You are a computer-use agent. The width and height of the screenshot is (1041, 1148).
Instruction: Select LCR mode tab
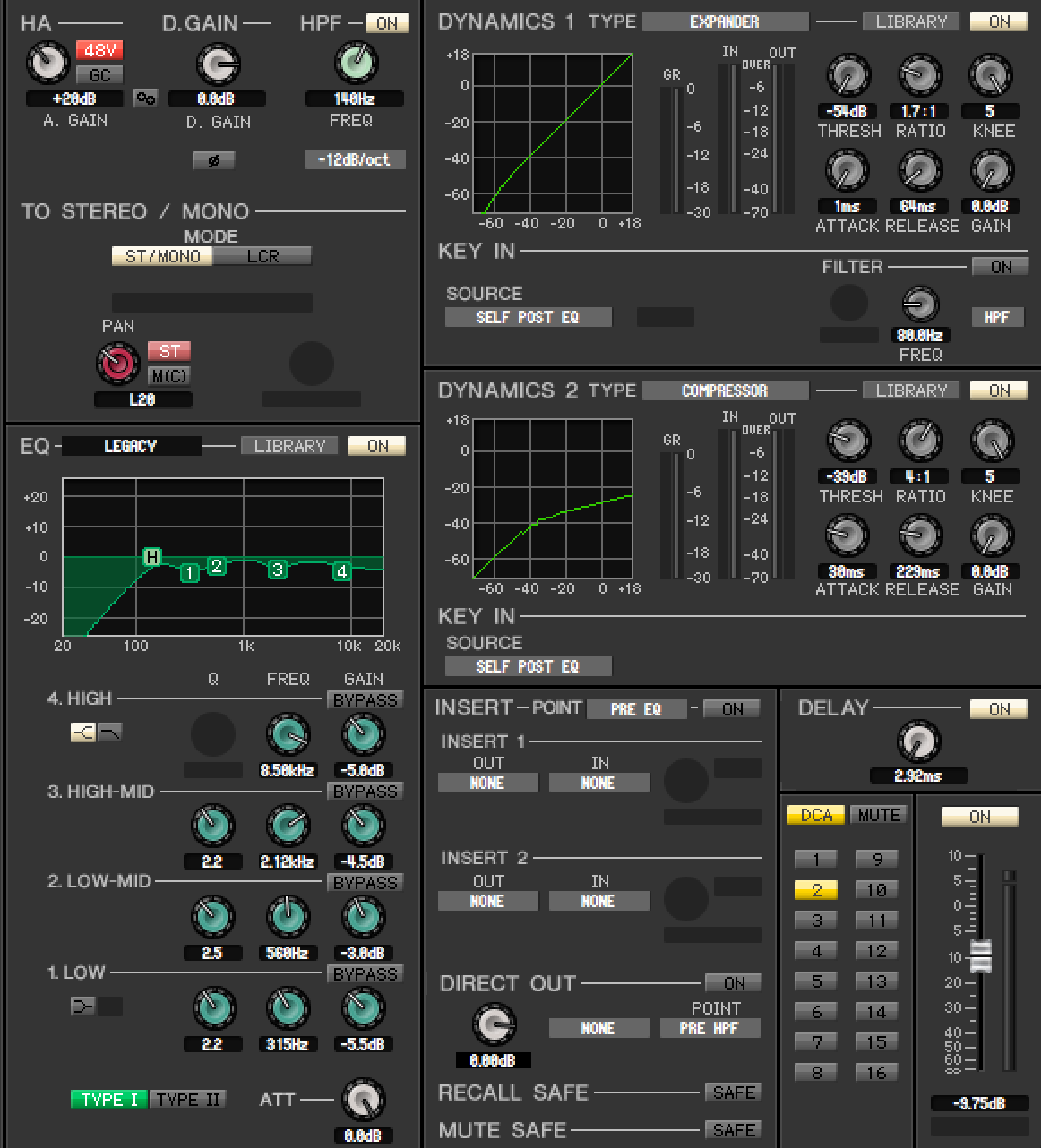262,256
